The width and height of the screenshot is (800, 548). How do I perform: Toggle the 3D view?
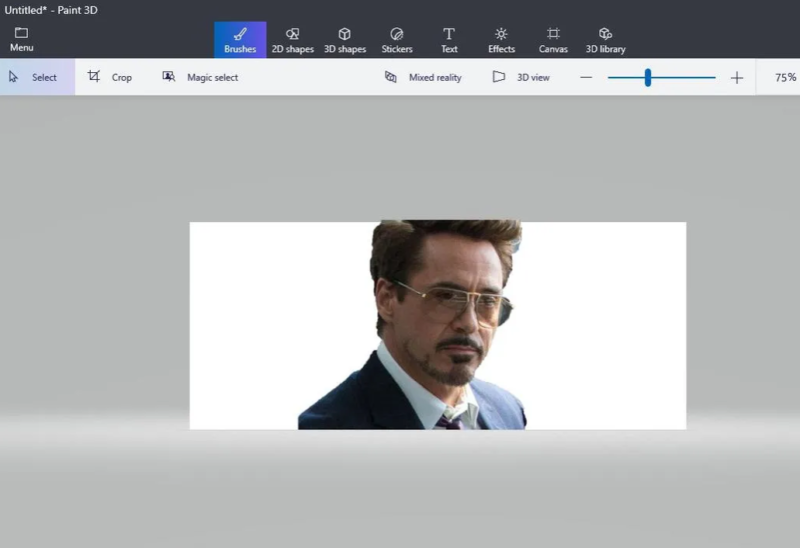521,77
